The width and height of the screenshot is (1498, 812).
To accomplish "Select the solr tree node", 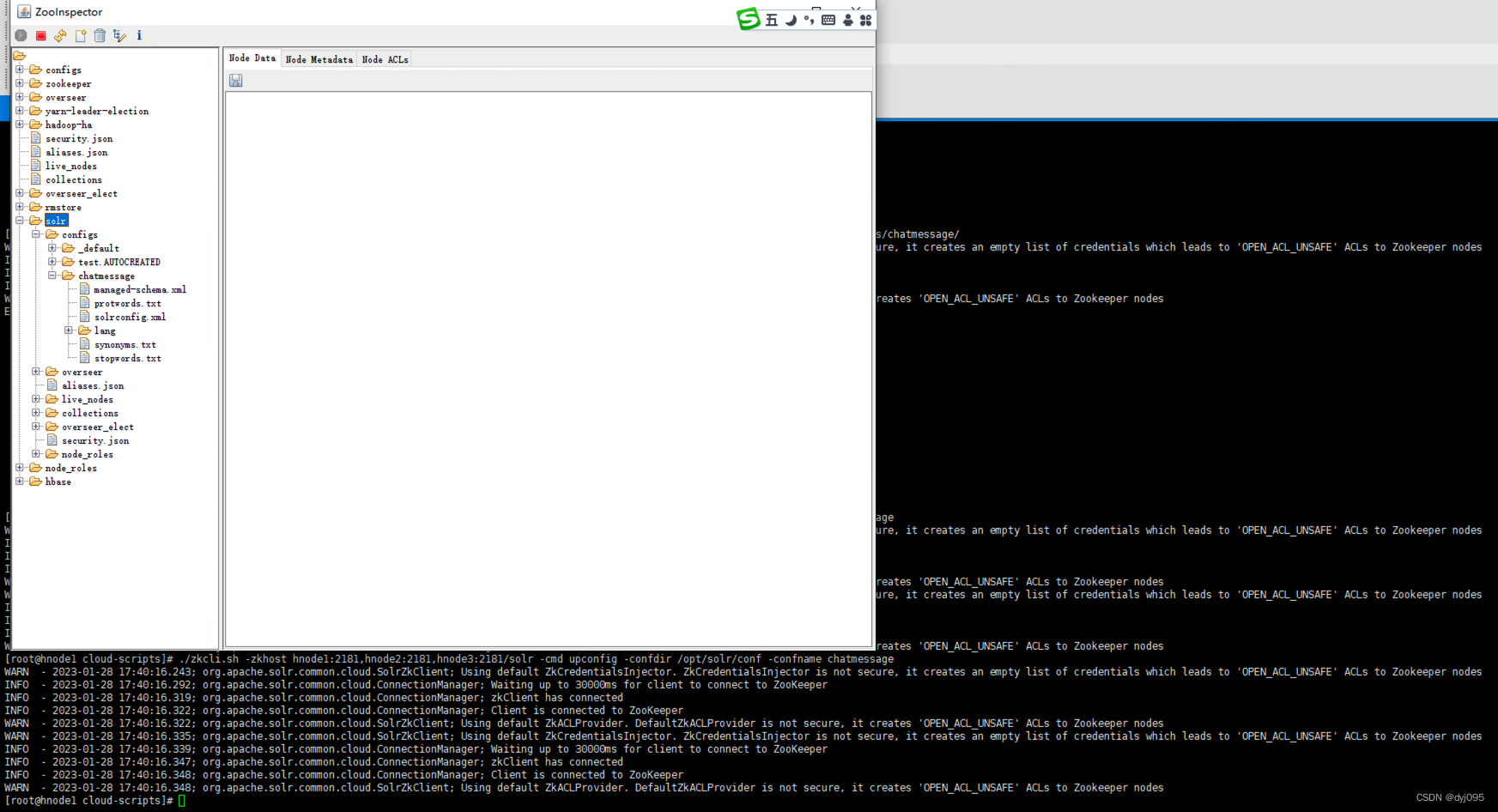I will [56, 221].
